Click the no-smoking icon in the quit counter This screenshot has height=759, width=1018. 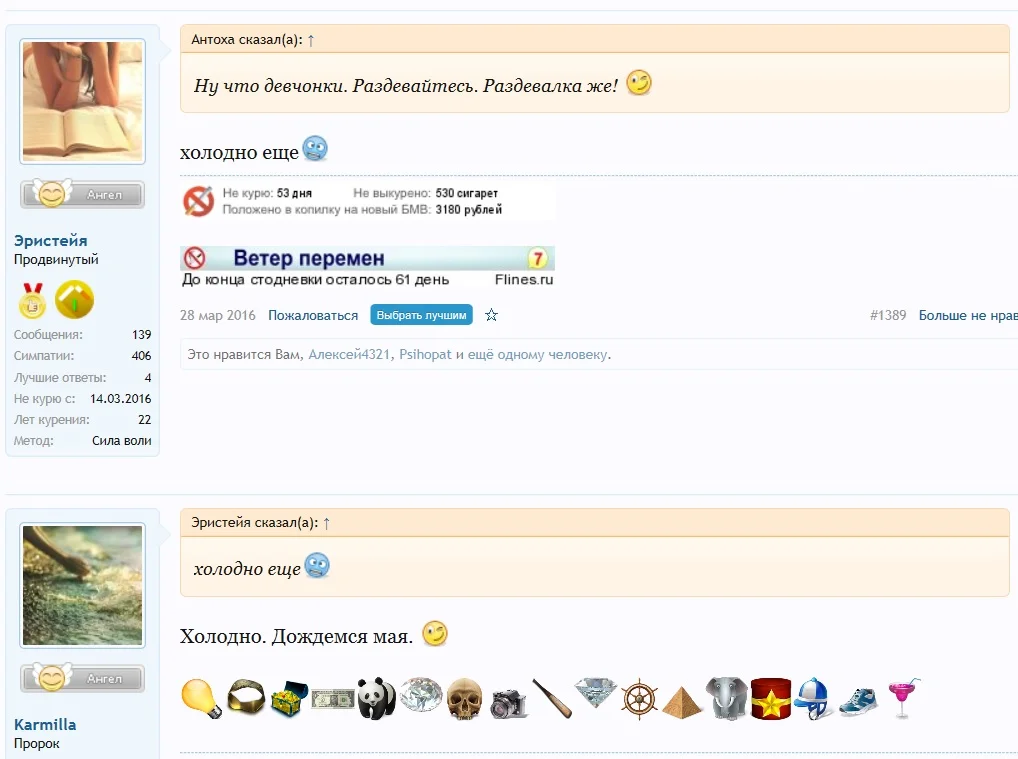click(x=197, y=201)
